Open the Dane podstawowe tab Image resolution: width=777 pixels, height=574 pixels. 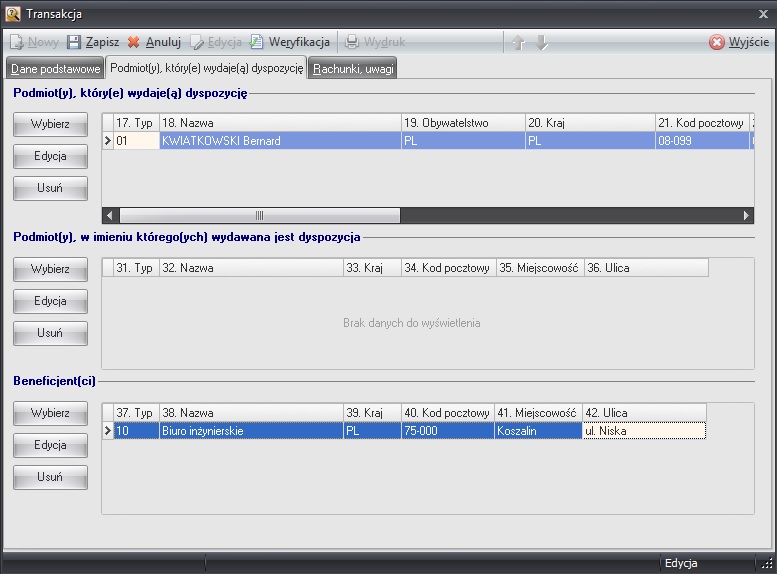[54, 69]
